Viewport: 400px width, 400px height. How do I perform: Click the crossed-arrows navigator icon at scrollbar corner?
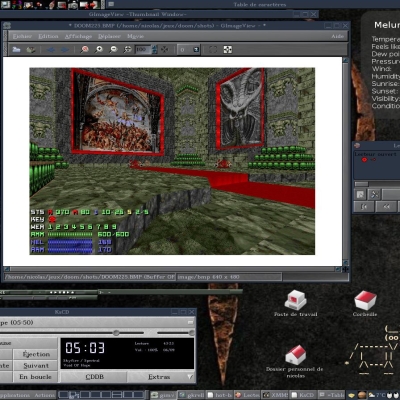(346, 269)
